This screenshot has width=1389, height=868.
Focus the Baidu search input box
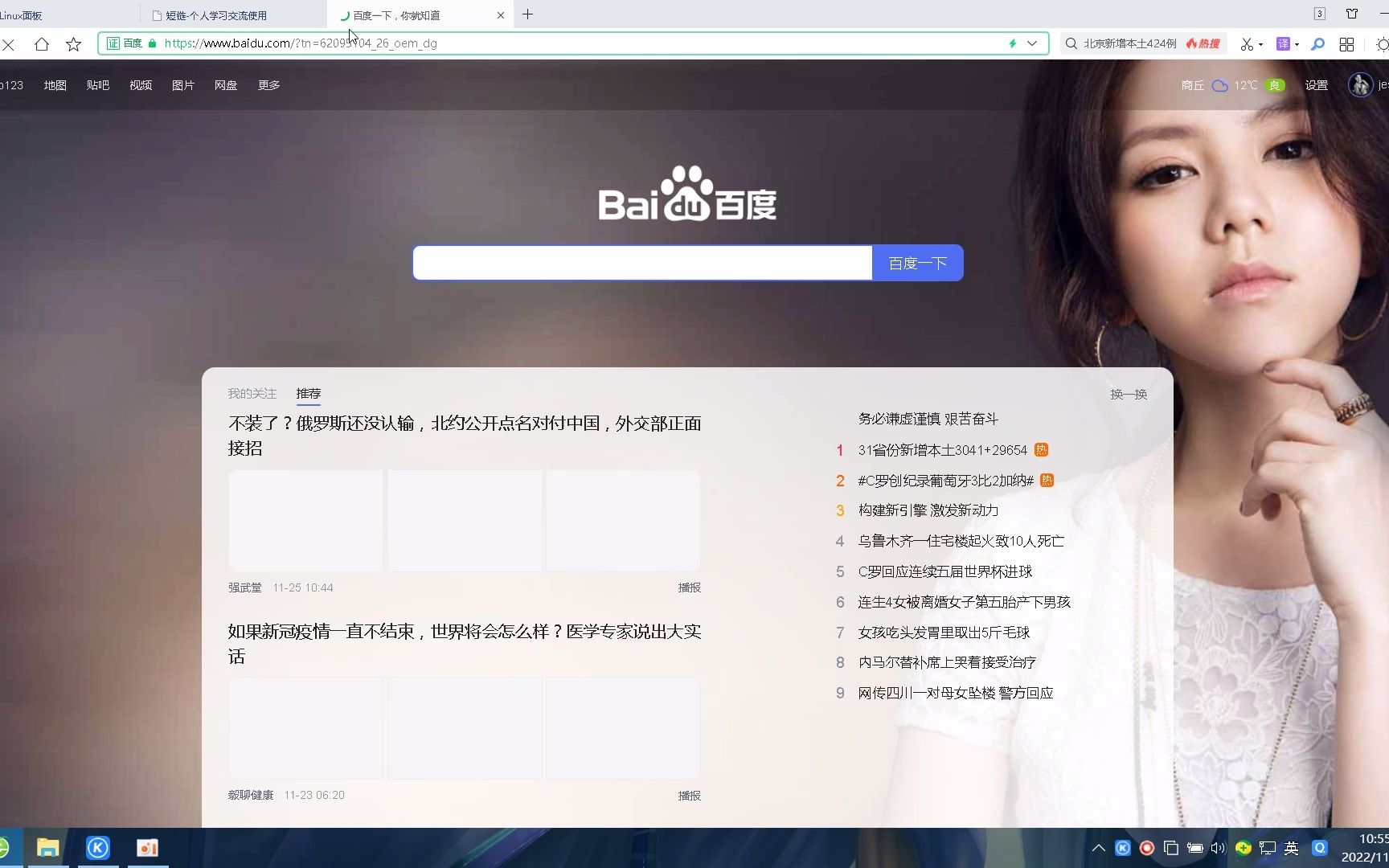pyautogui.click(x=642, y=263)
